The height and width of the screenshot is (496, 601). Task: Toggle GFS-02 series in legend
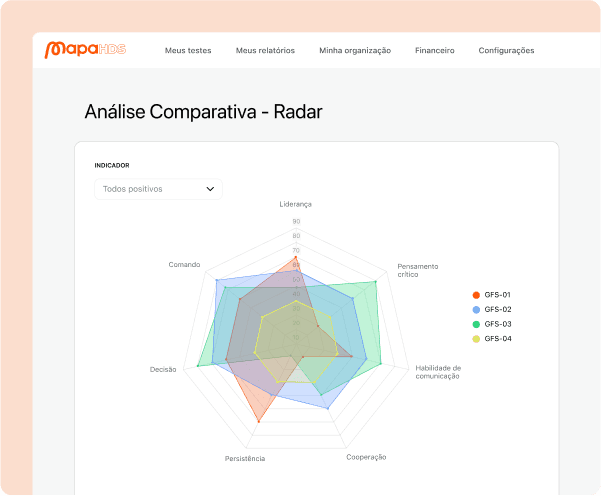tap(497, 310)
